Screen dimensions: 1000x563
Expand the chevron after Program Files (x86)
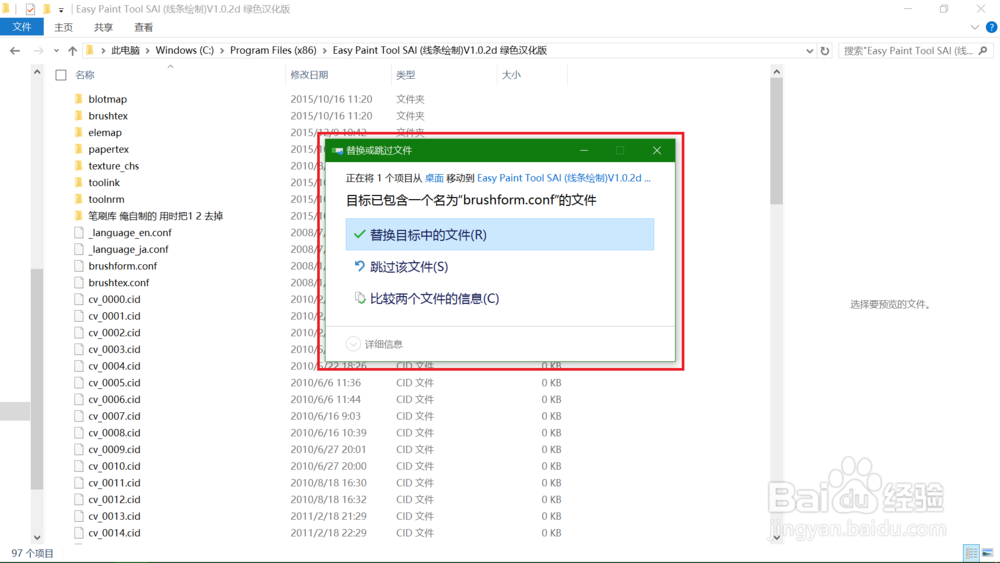tap(325, 50)
